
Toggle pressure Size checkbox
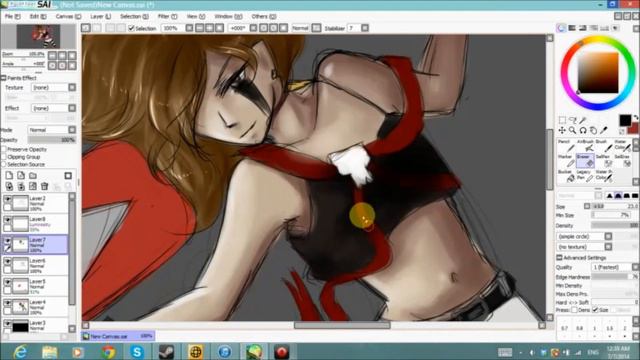[x=595, y=310]
